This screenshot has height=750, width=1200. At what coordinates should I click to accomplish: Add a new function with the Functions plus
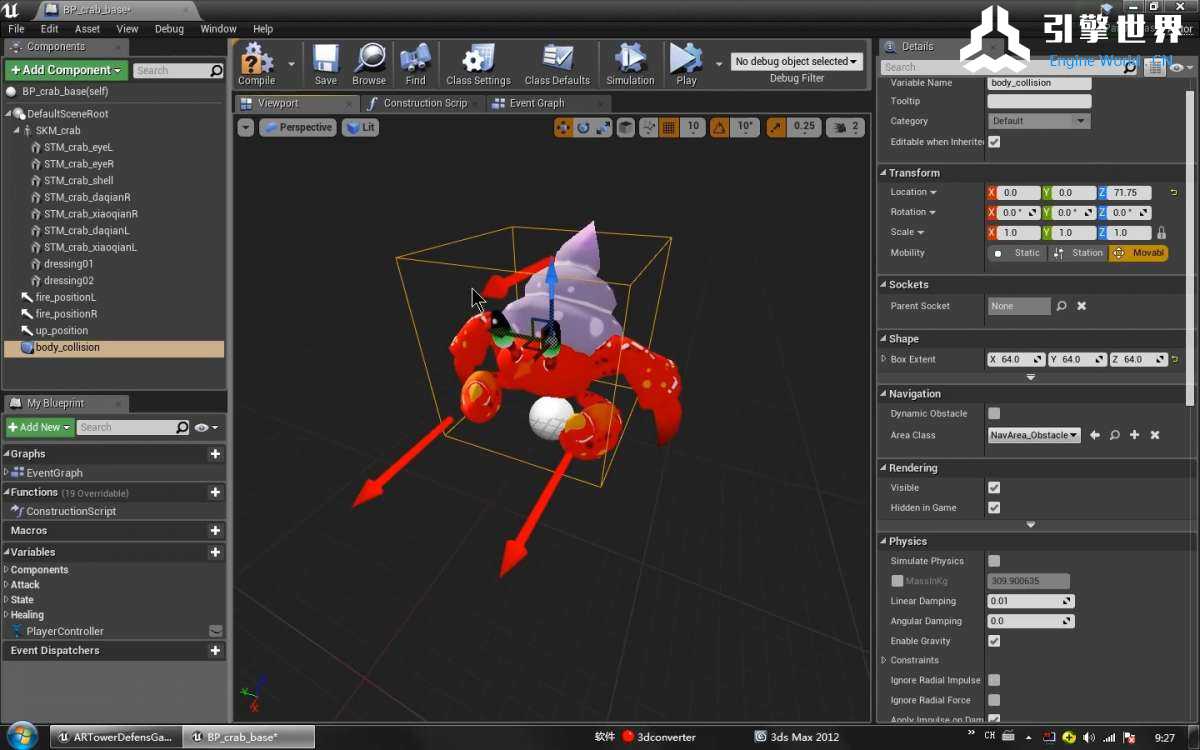(215, 492)
